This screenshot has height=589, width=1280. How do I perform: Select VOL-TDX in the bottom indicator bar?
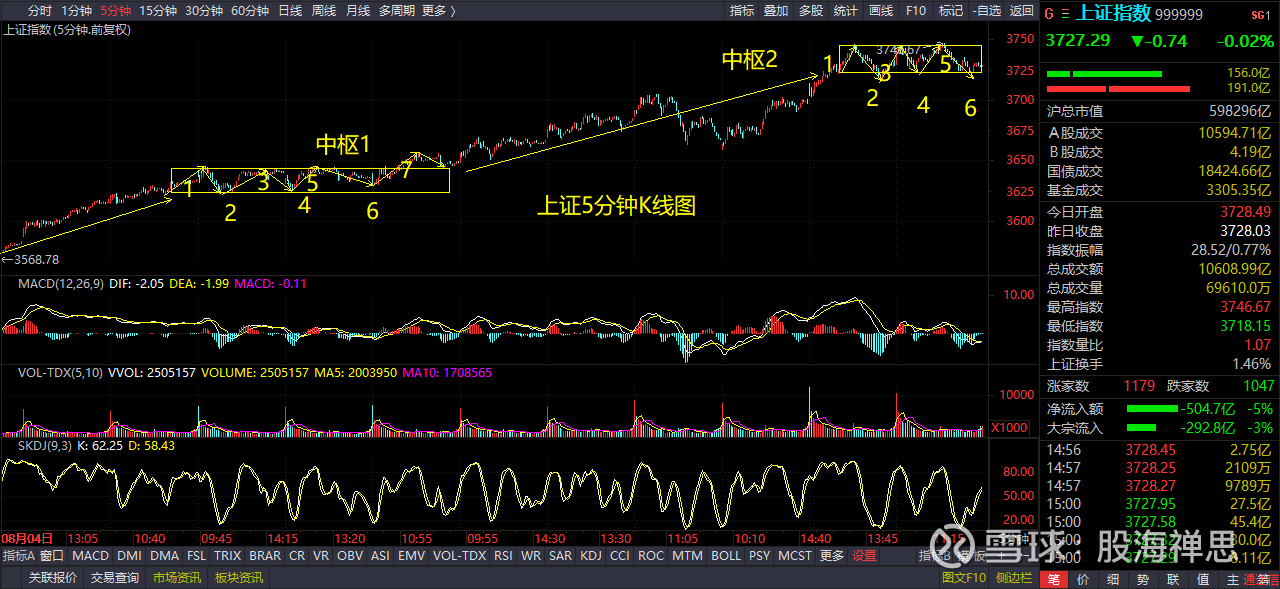point(459,556)
